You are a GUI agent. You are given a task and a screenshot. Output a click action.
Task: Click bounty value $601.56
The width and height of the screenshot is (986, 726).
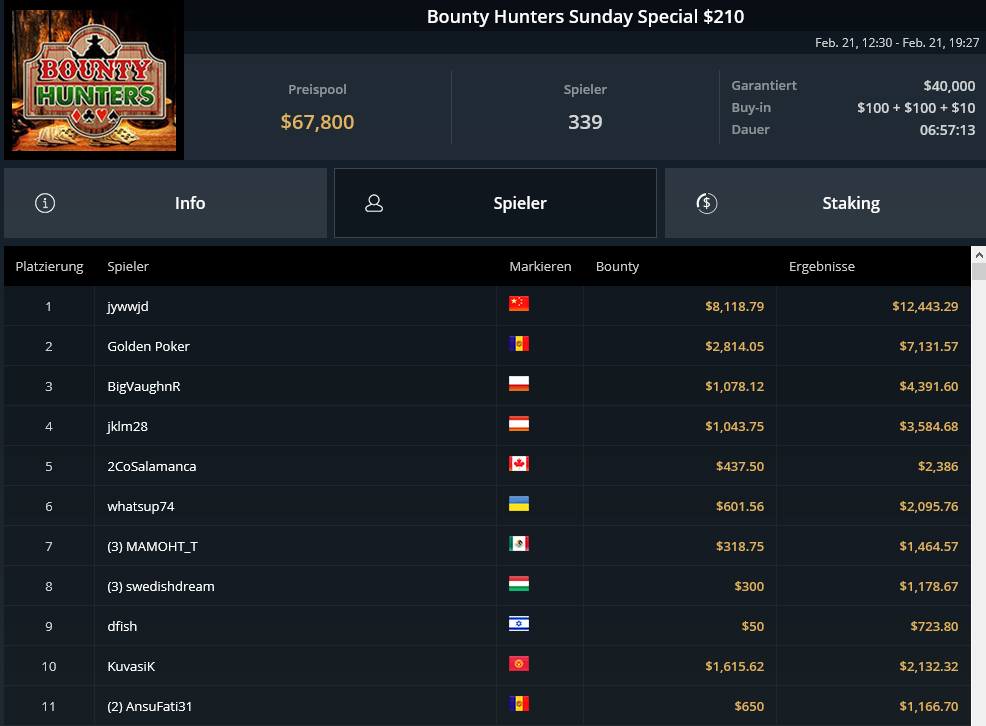740,507
